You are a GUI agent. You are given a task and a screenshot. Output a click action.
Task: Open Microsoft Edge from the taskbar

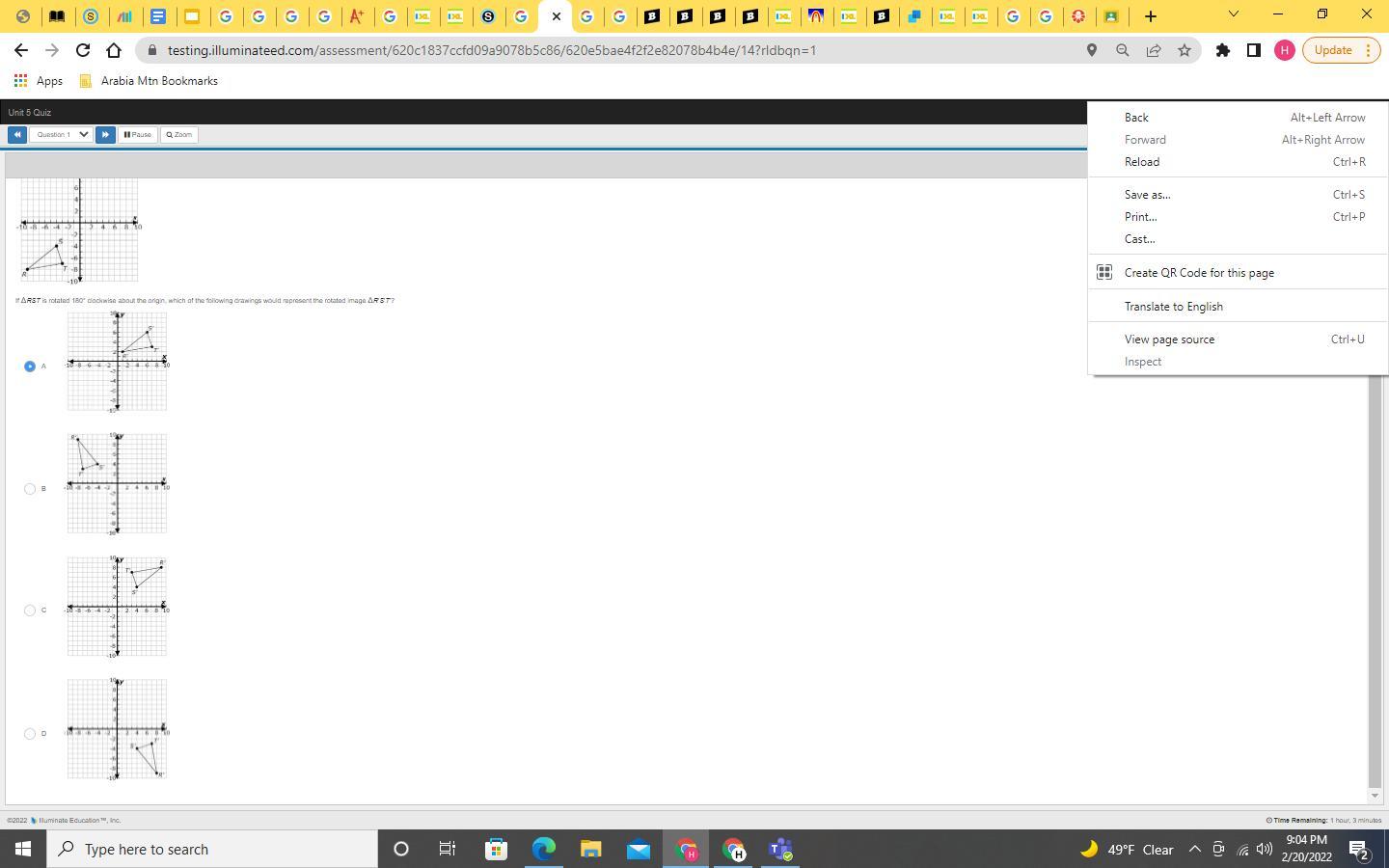coord(544,849)
